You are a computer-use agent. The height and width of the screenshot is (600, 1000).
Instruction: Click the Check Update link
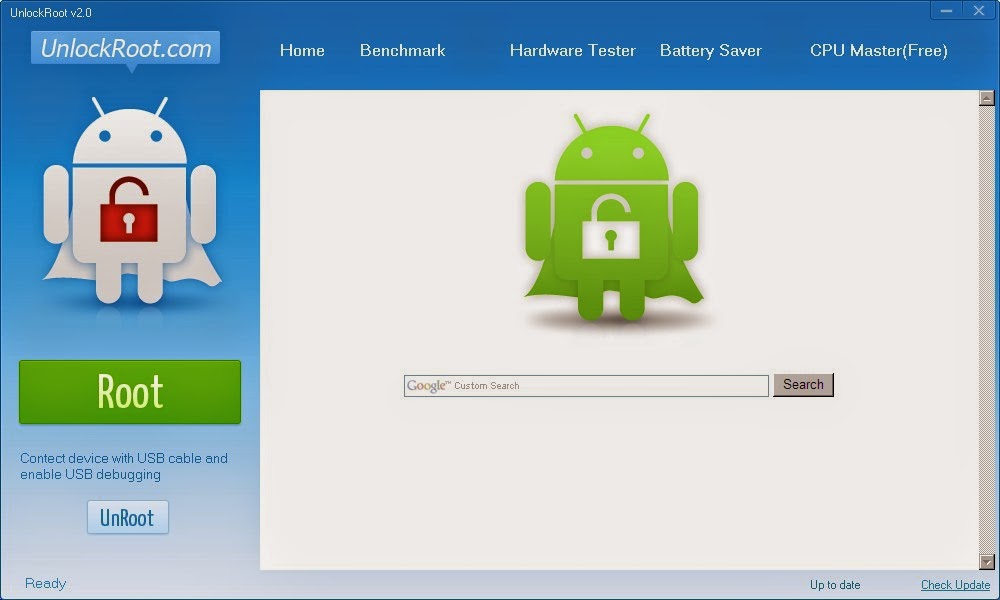(x=955, y=584)
